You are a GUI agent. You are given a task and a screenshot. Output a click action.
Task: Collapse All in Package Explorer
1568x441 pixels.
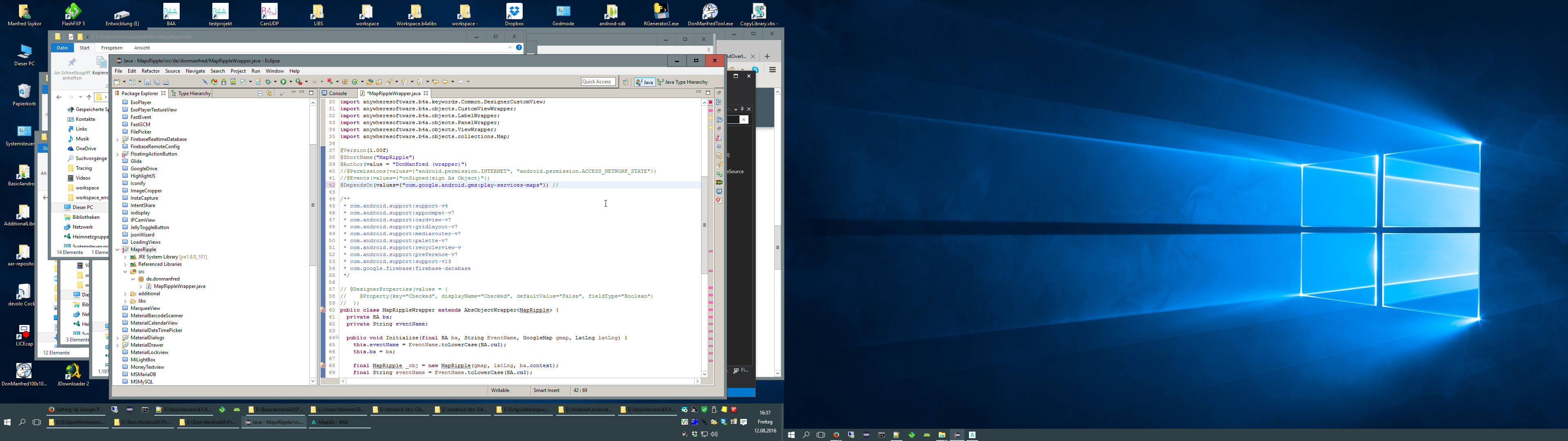point(260,93)
